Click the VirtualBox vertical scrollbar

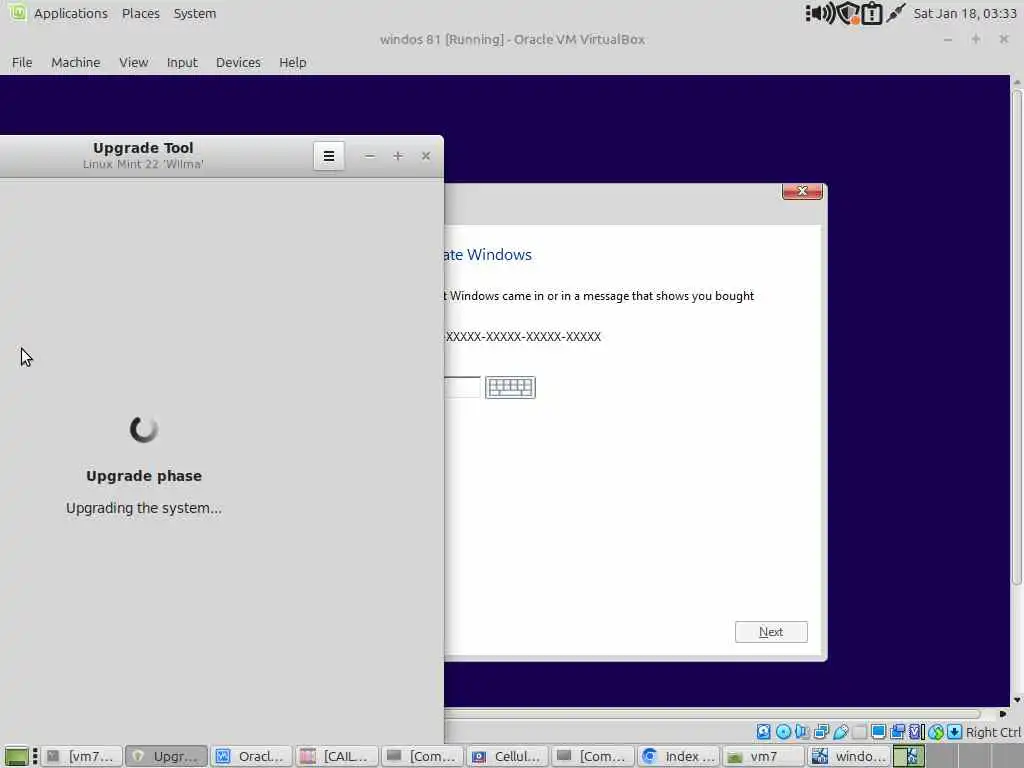click(x=1016, y=338)
